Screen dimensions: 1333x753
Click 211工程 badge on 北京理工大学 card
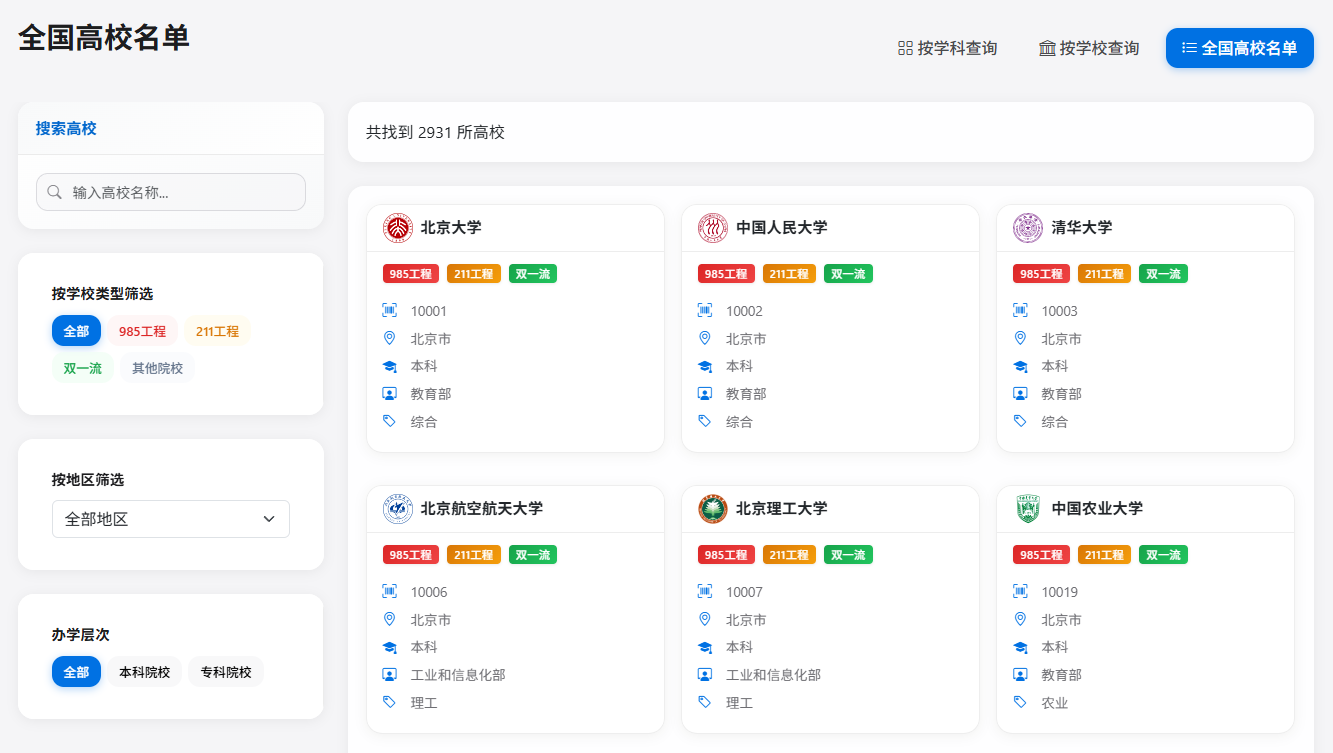[x=789, y=555]
